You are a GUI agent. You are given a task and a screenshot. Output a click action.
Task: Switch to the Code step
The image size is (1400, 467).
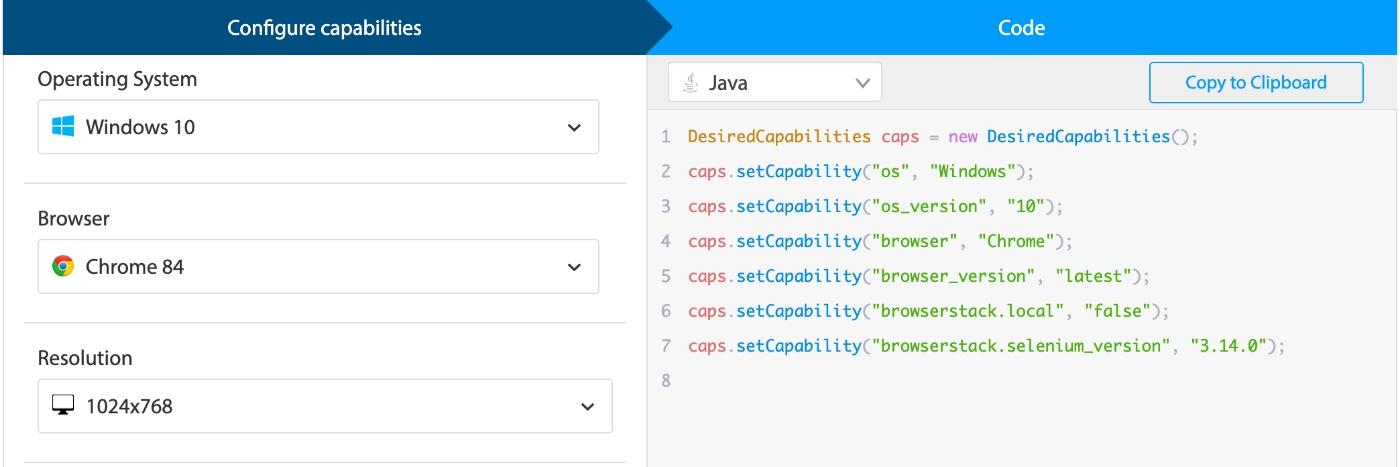(x=1021, y=28)
